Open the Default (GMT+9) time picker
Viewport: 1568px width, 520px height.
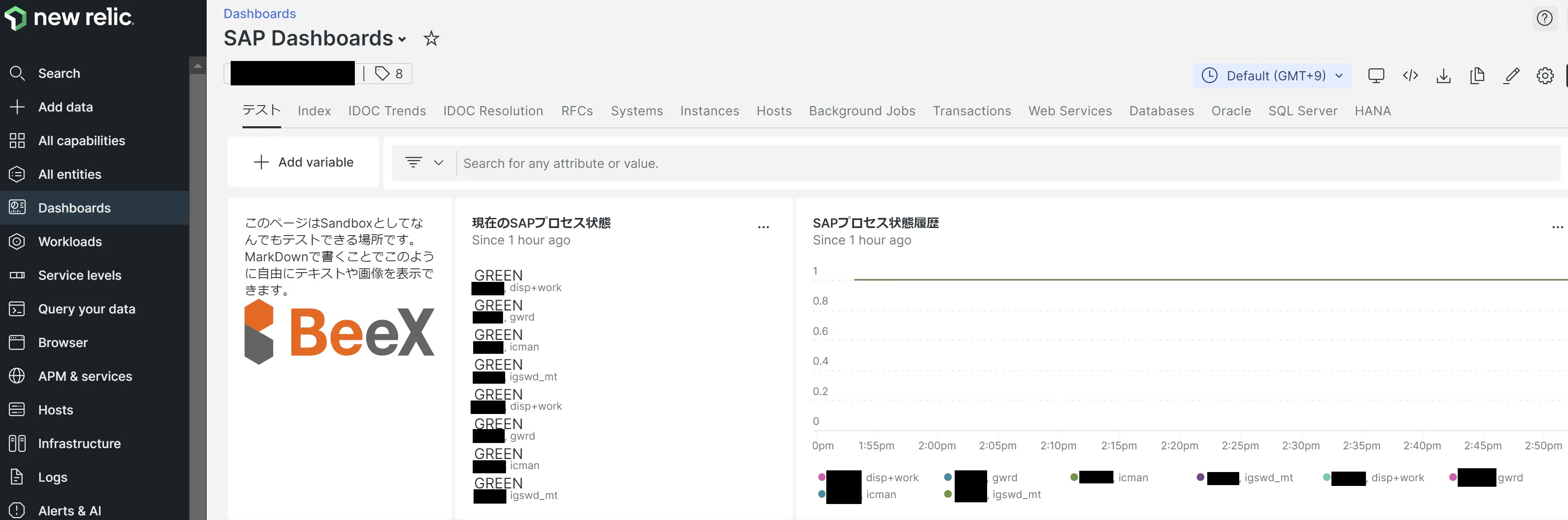tap(1272, 75)
